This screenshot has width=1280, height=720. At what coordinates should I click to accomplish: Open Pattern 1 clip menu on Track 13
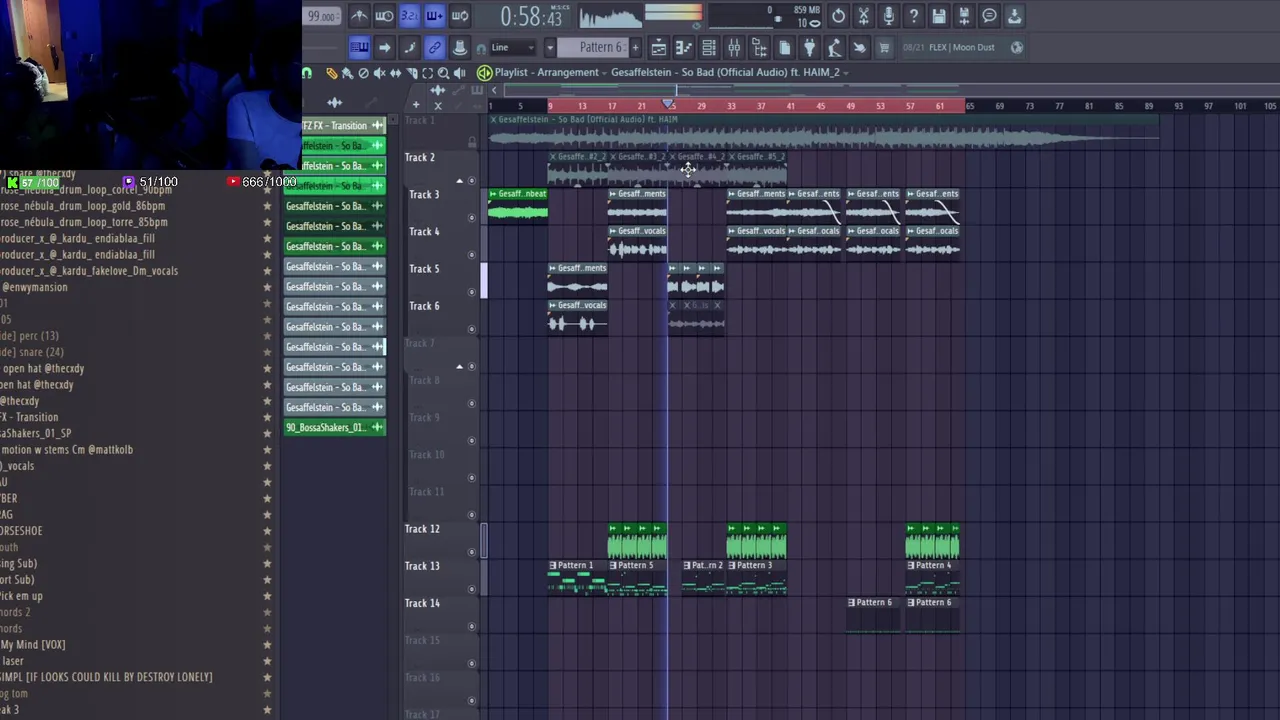(x=552, y=565)
